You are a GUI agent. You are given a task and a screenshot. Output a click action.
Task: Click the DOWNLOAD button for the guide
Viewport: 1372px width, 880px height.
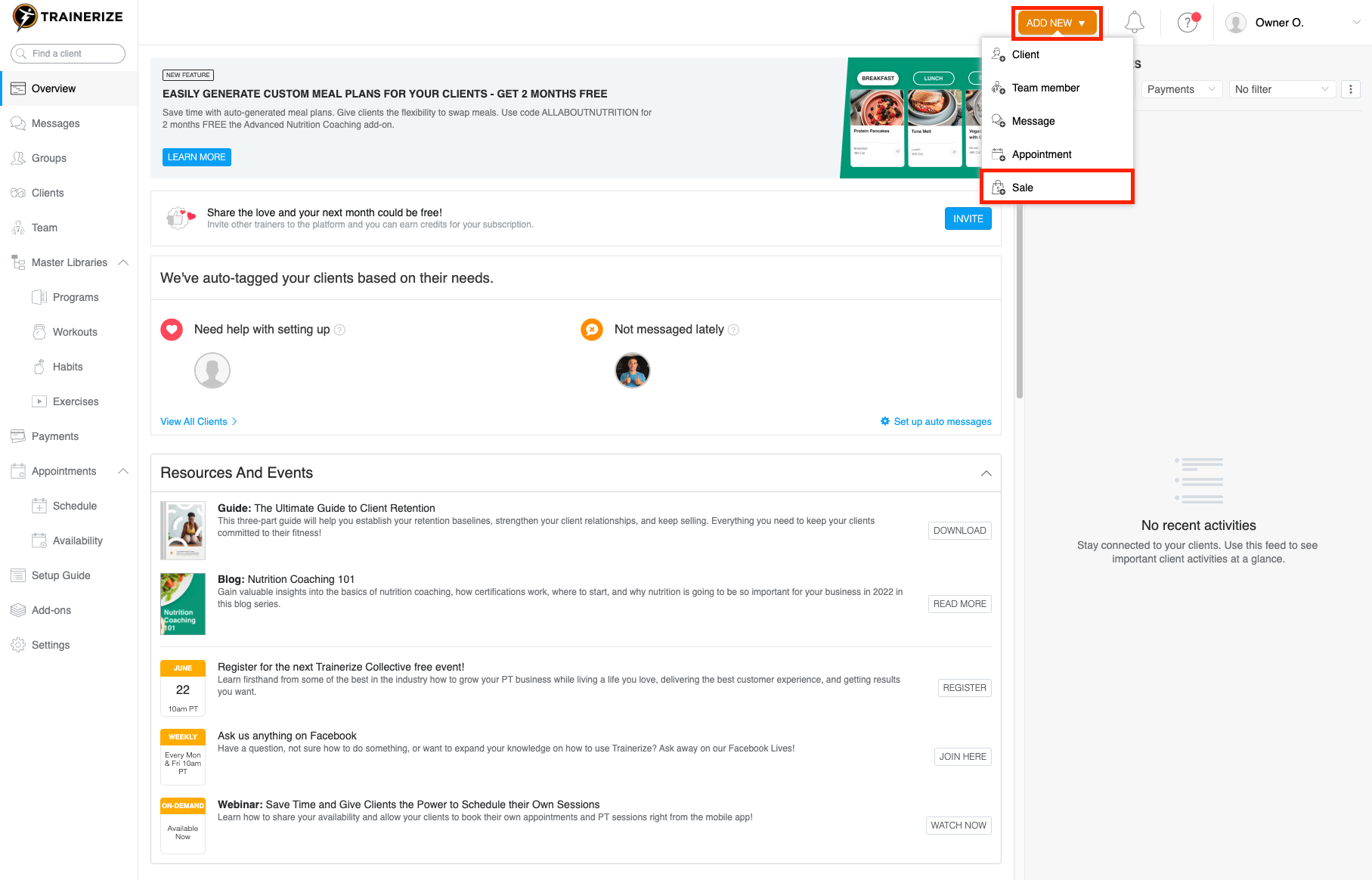click(959, 531)
